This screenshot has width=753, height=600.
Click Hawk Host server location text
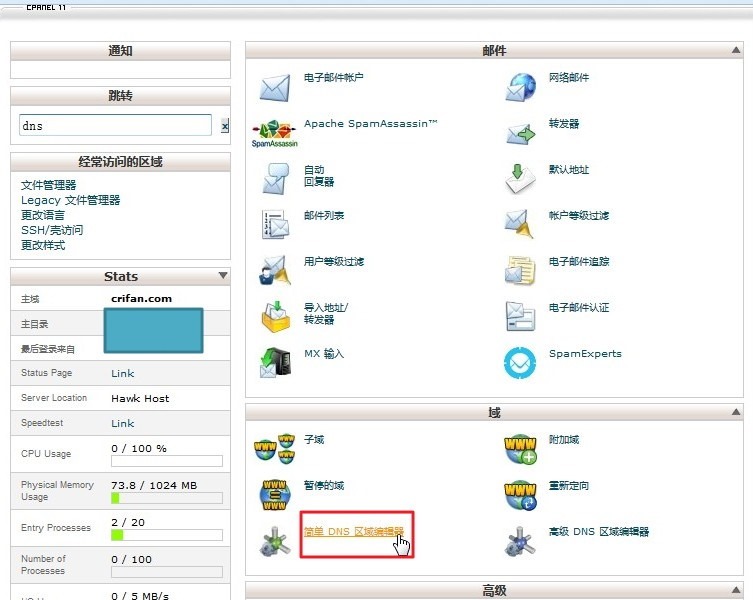(x=140, y=398)
